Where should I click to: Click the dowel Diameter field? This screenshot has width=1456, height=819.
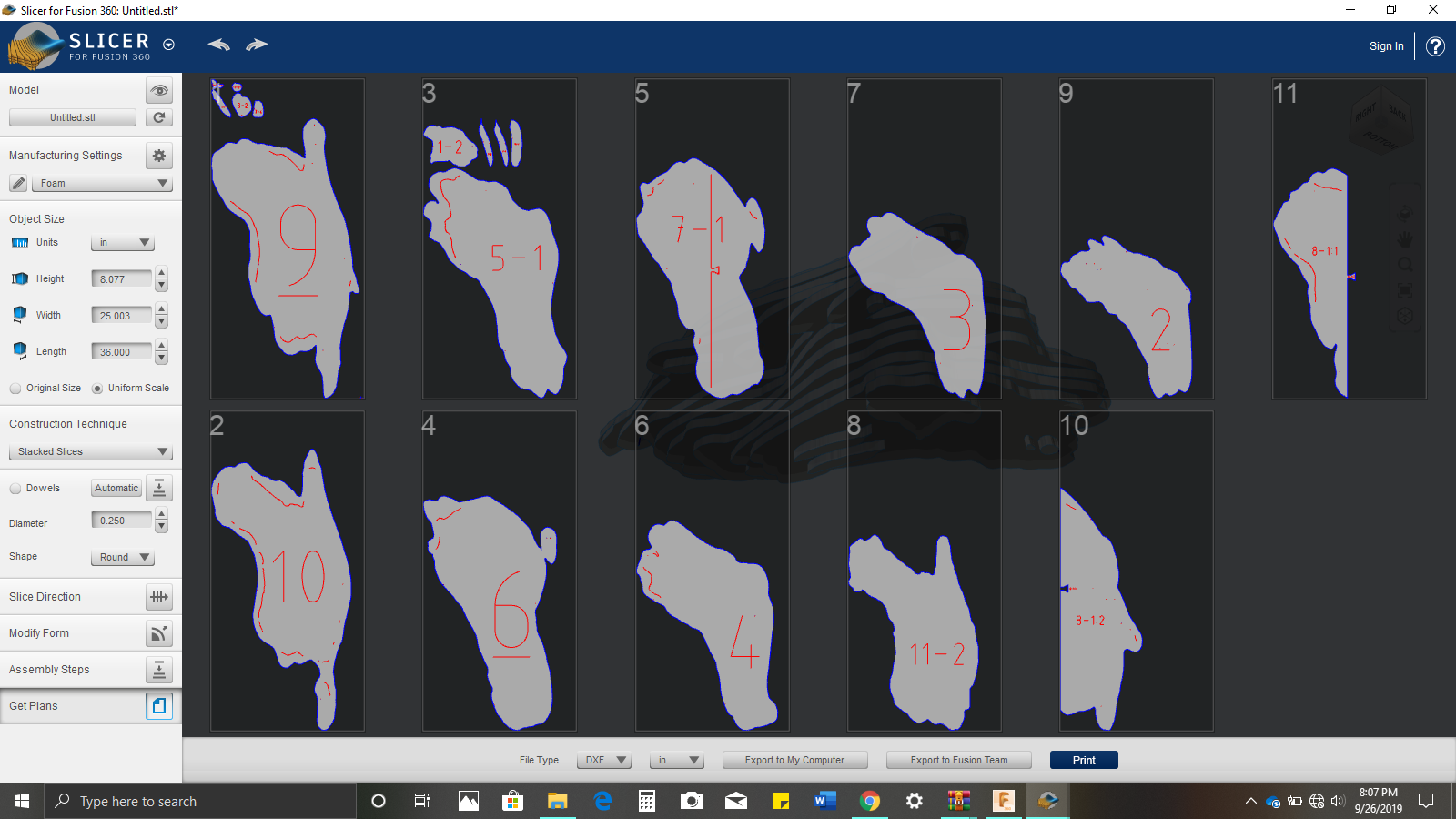pos(122,521)
